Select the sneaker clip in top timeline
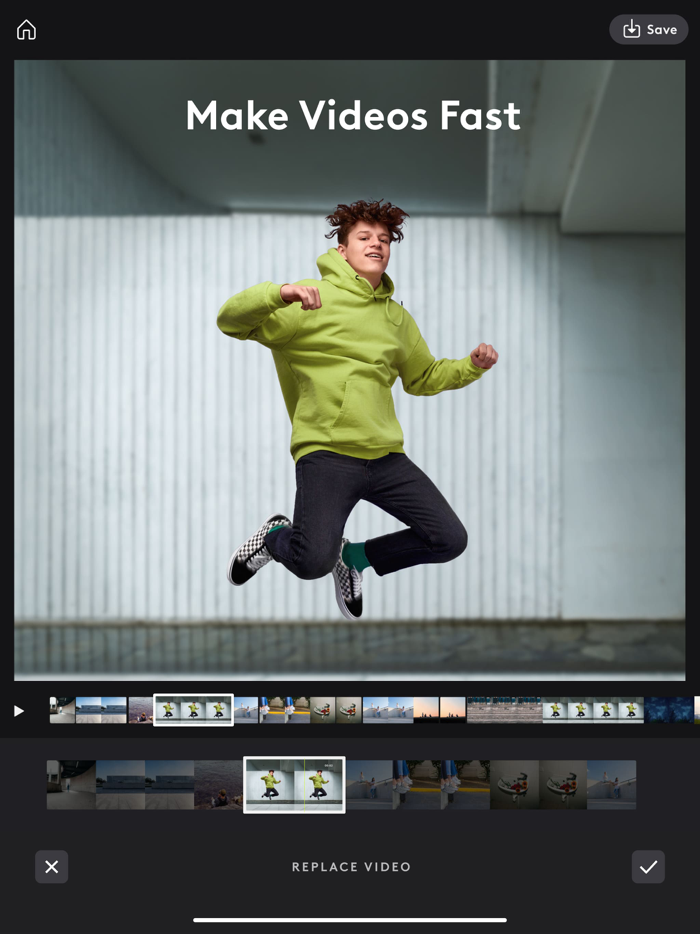The width and height of the screenshot is (700, 934). tap(336, 710)
